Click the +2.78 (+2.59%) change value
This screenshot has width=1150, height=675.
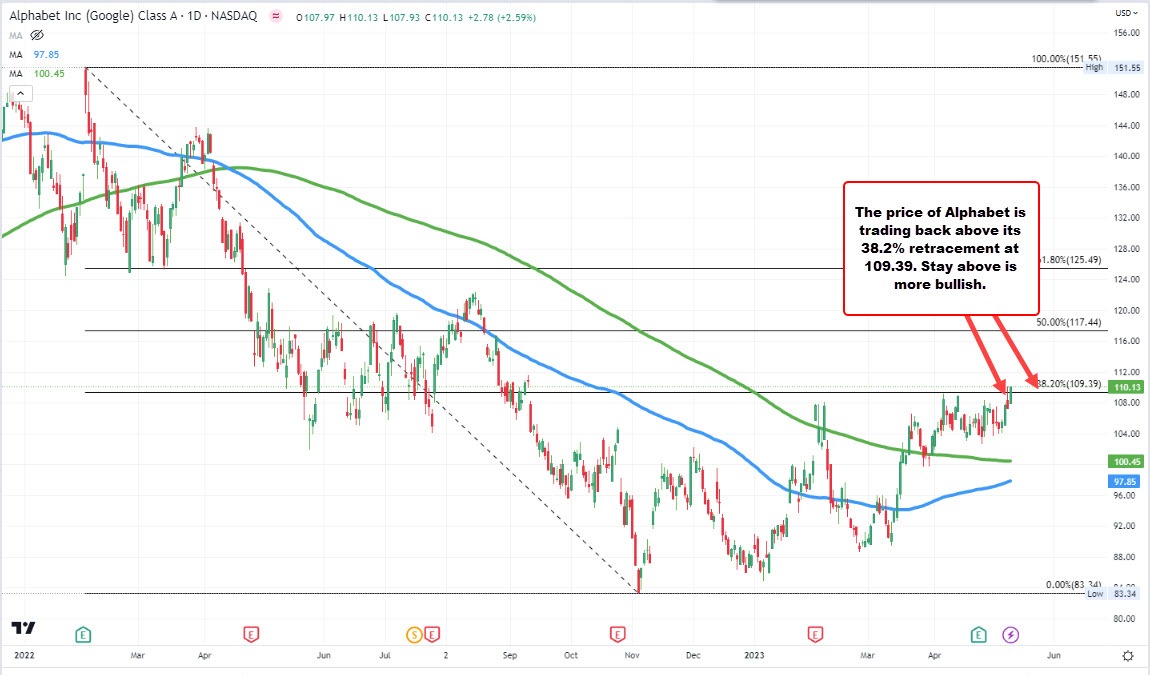click(x=502, y=17)
